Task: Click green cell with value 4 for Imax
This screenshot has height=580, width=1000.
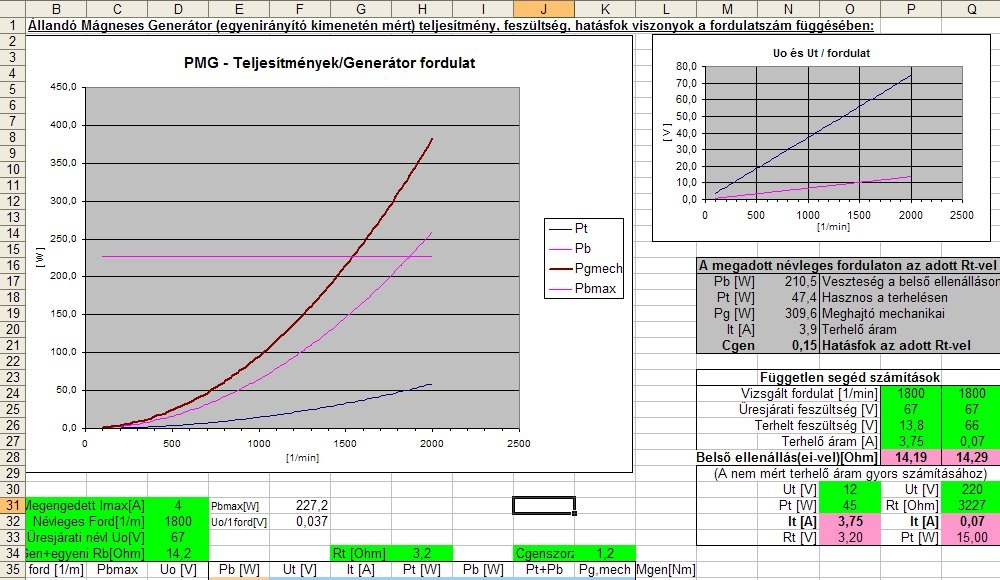Action: [x=178, y=505]
